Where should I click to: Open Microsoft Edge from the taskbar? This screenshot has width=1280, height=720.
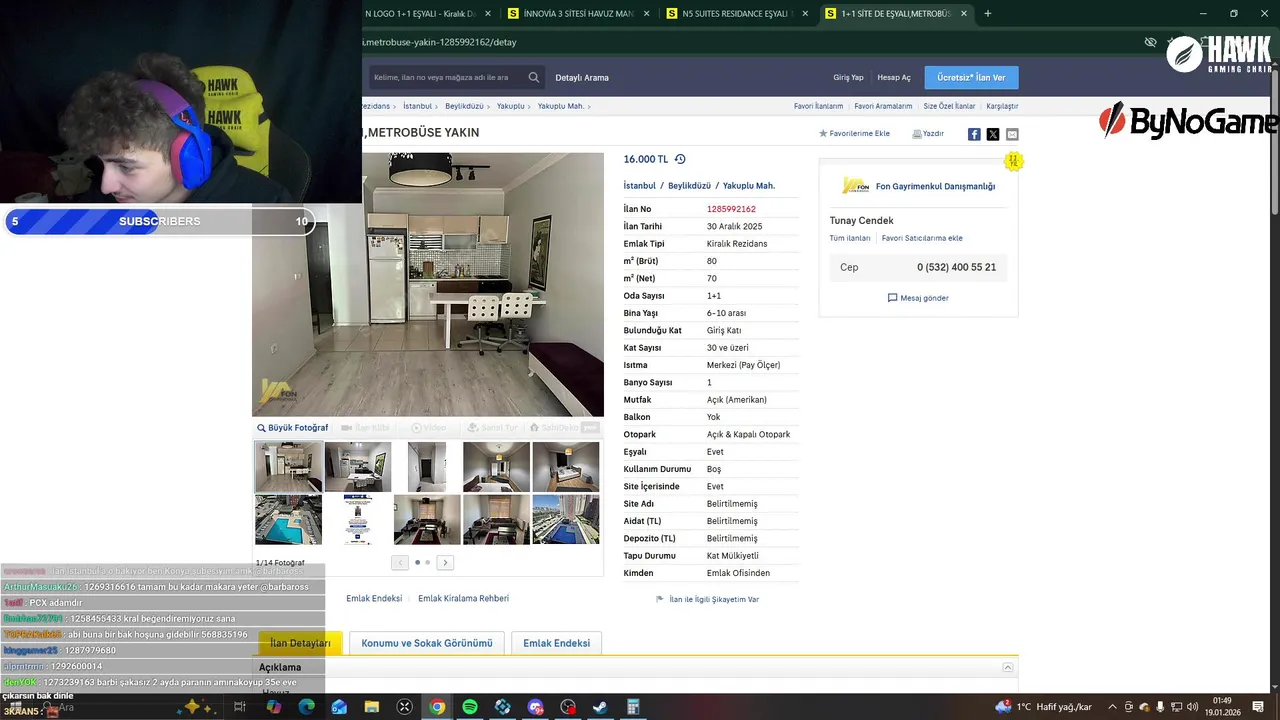pos(307,707)
